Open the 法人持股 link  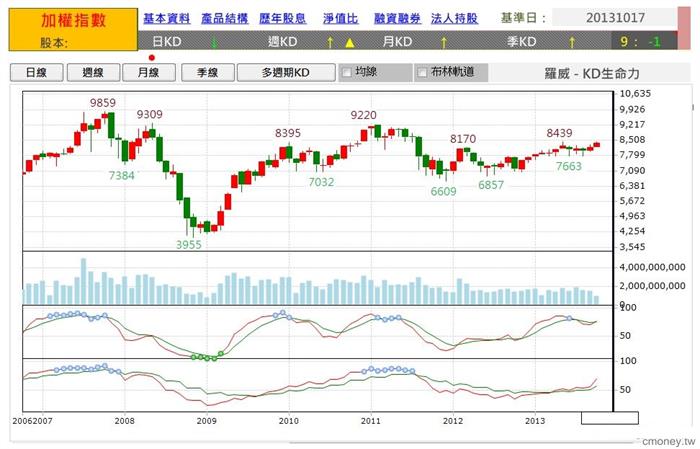454,18
